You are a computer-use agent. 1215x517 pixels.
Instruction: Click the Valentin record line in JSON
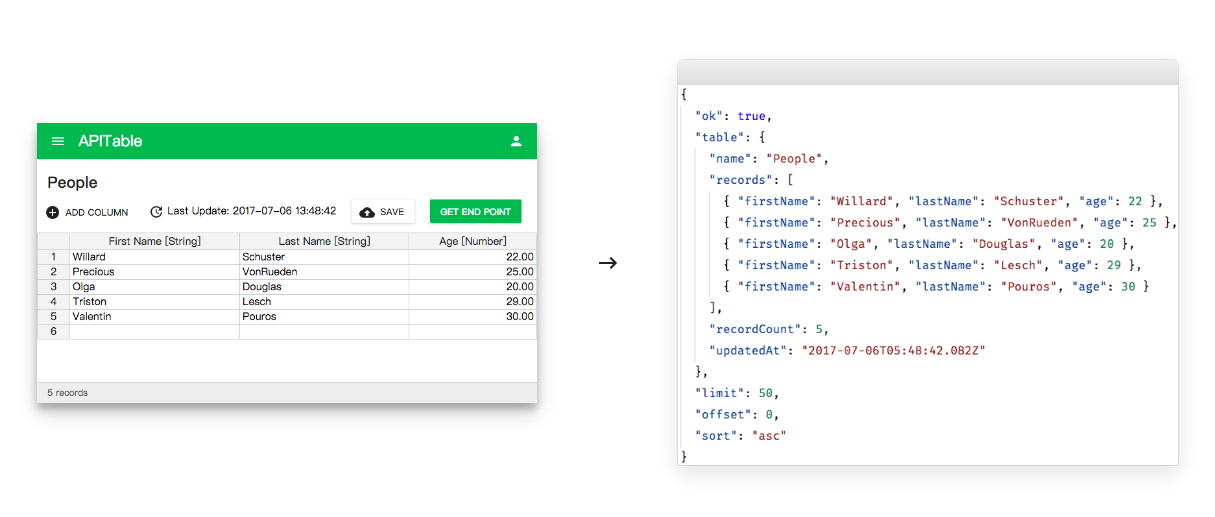click(x=936, y=287)
